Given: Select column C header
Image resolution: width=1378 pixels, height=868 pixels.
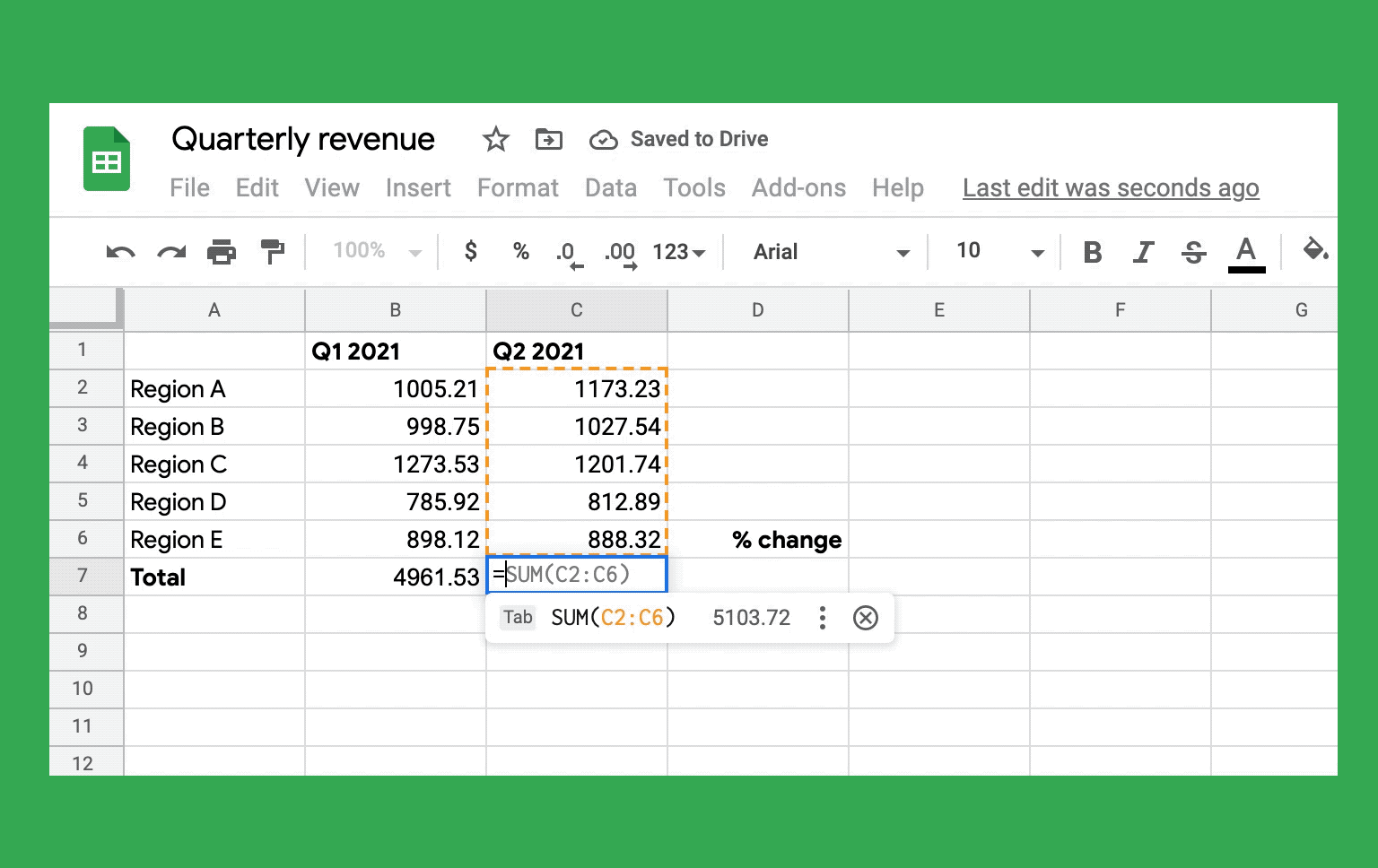Looking at the screenshot, I should coord(577,310).
